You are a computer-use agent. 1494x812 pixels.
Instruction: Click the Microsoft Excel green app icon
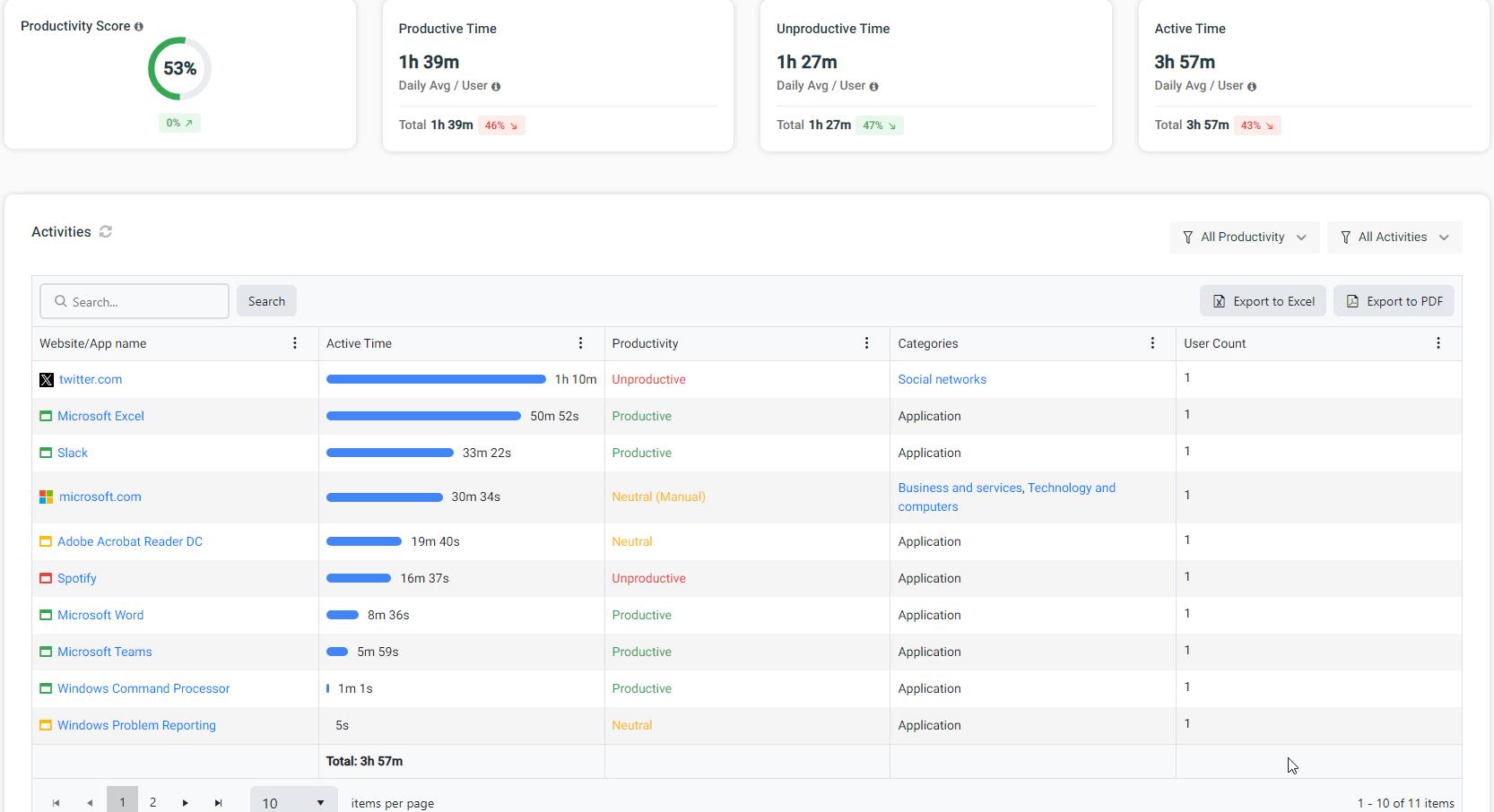pyautogui.click(x=46, y=417)
